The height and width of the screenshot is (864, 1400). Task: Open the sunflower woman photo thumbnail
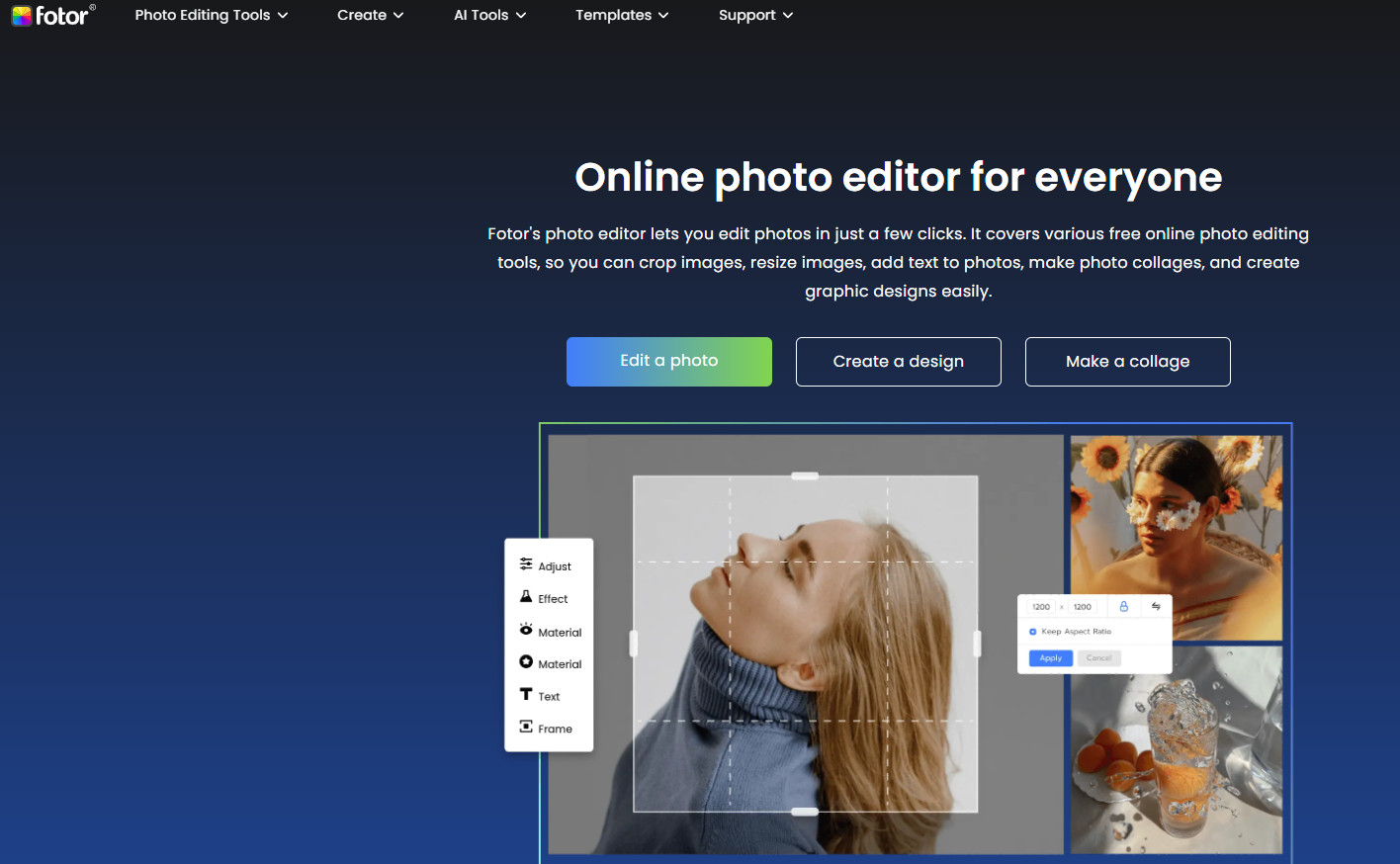pyautogui.click(x=1177, y=538)
